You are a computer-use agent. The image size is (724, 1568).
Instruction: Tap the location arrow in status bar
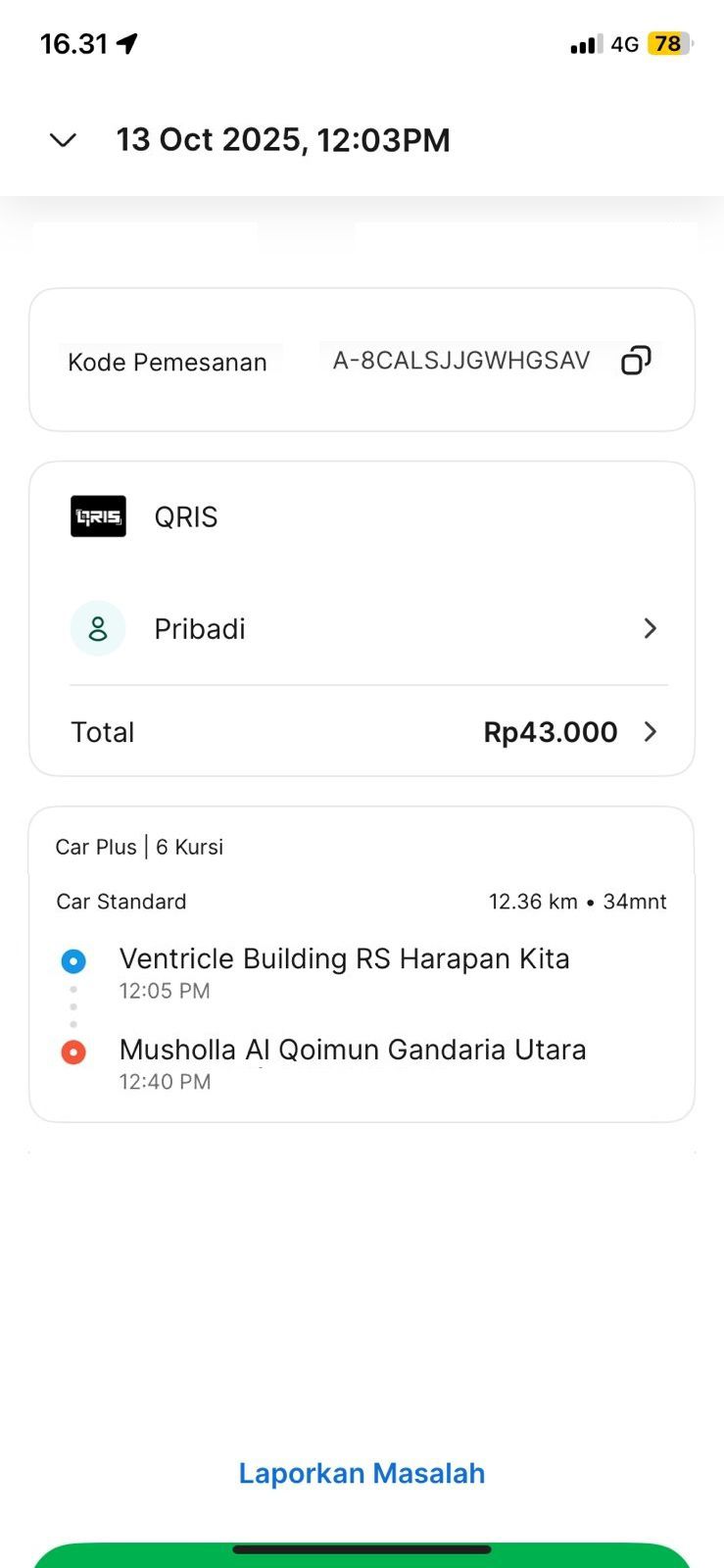click(x=127, y=43)
